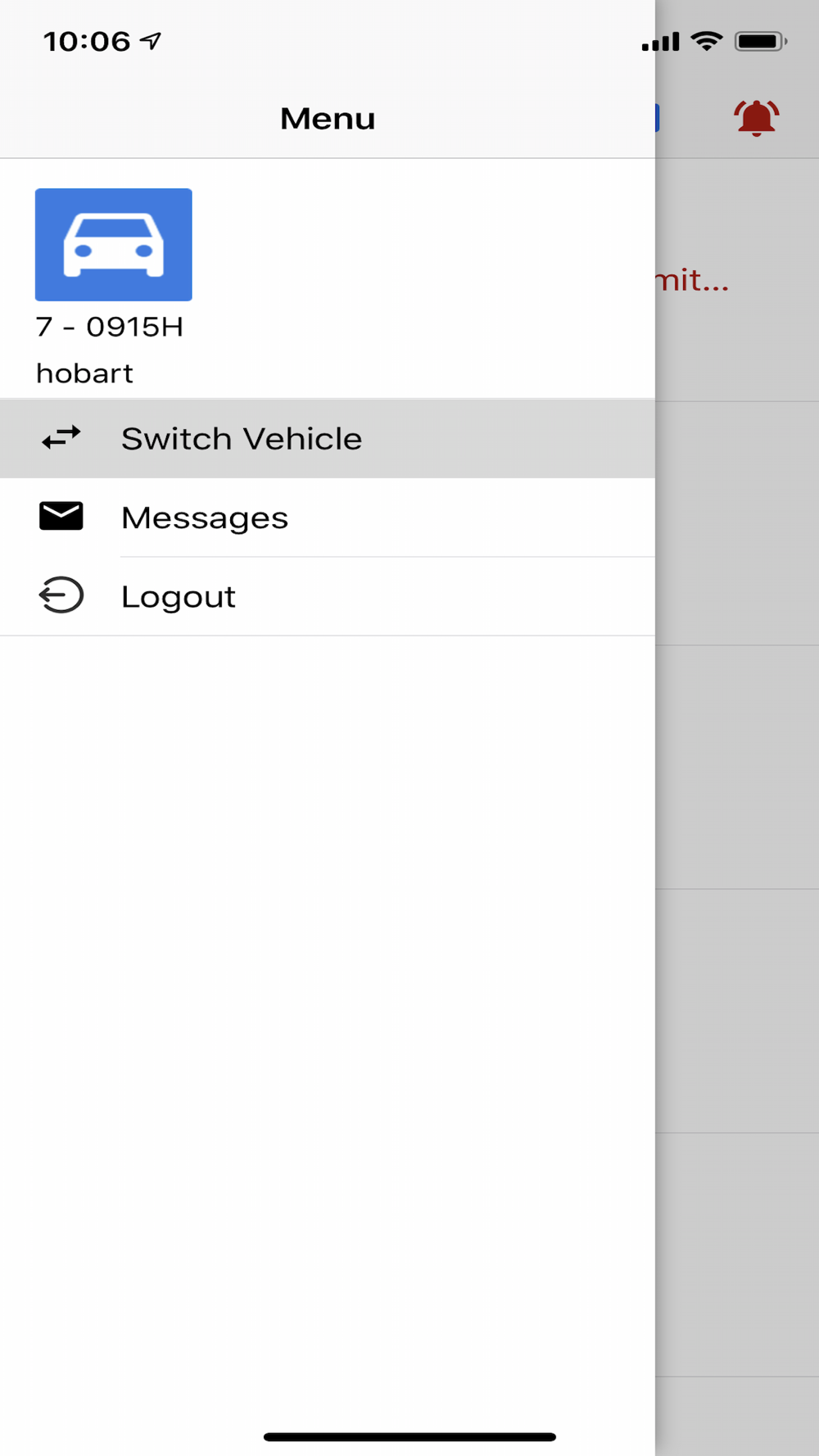Tap the cellular signal bars icon
The width and height of the screenshot is (819, 1456).
click(660, 42)
